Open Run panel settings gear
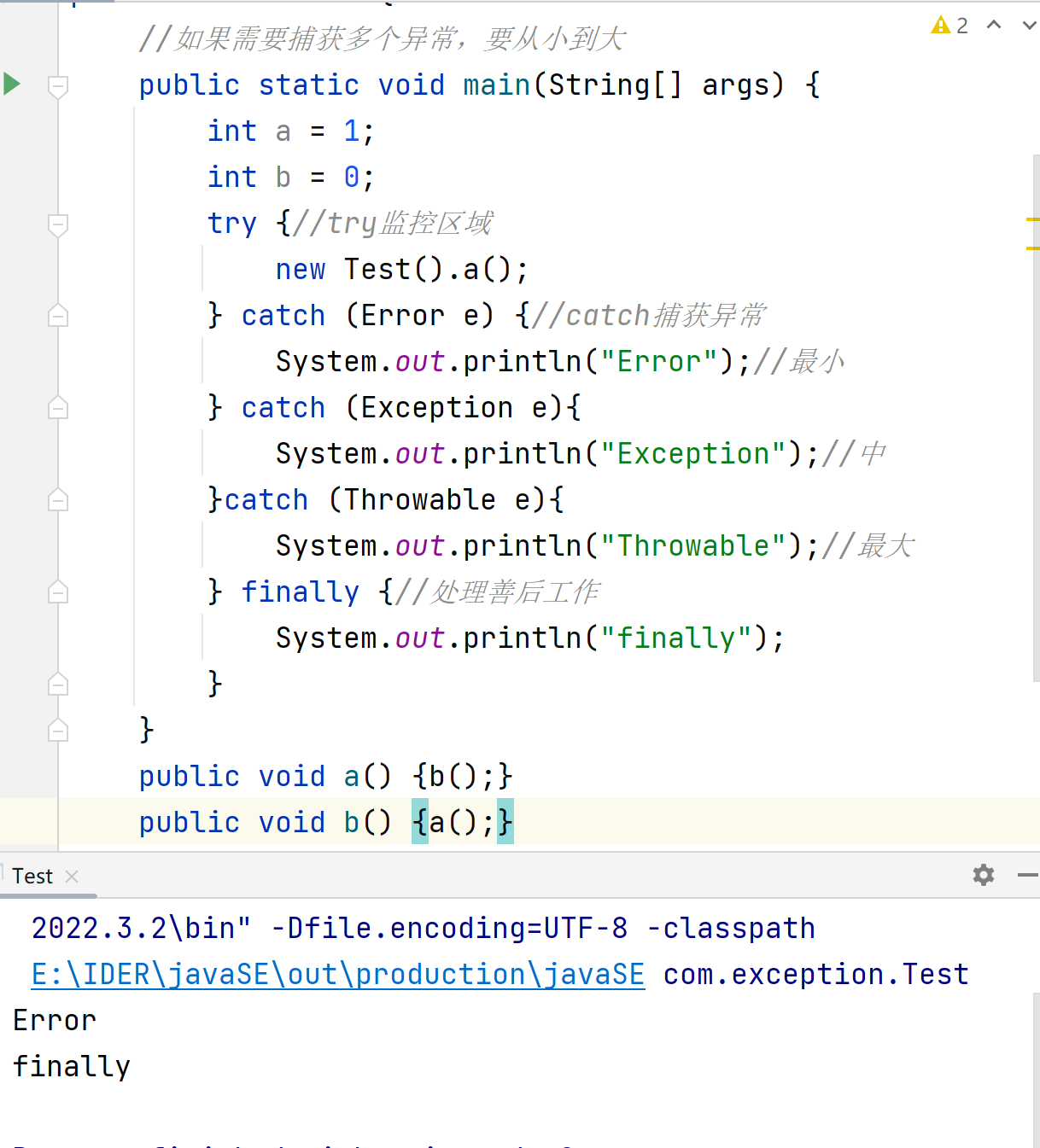1040x1148 pixels. point(984,875)
